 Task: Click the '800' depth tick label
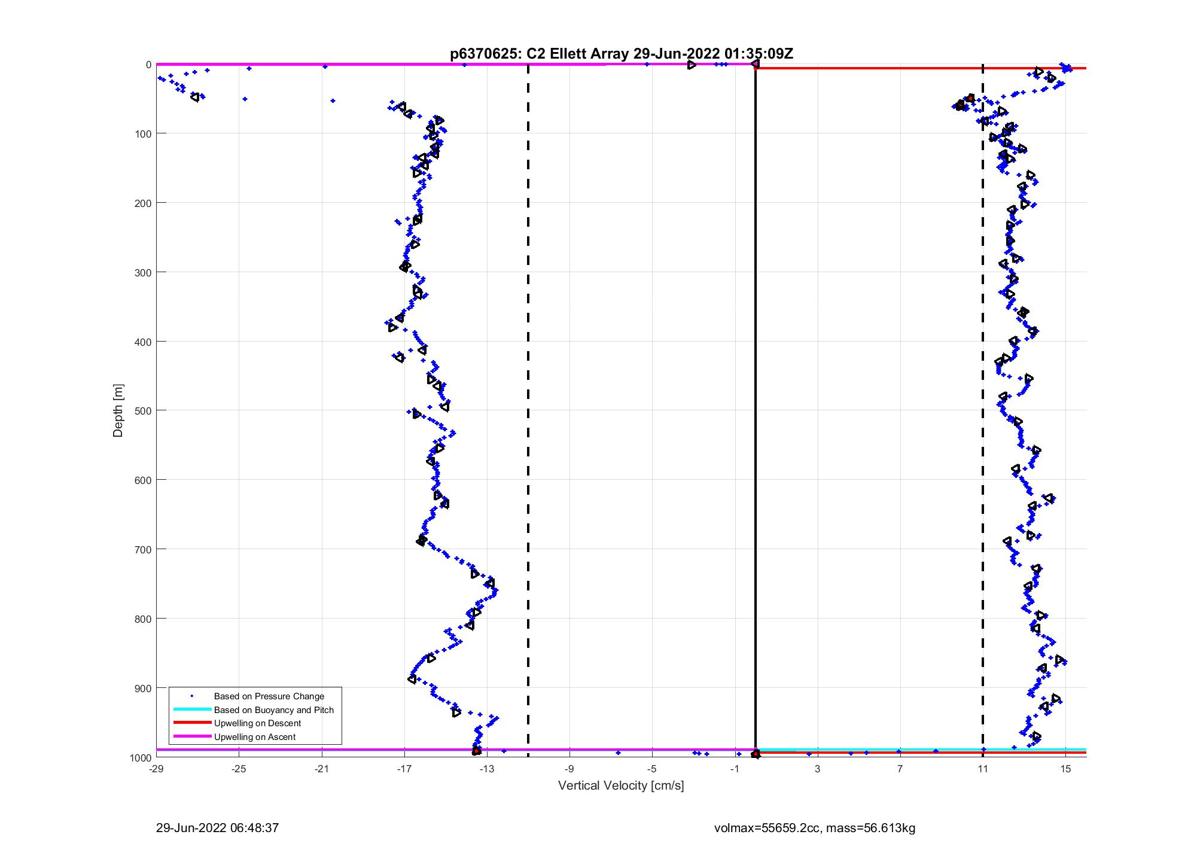tap(142, 619)
